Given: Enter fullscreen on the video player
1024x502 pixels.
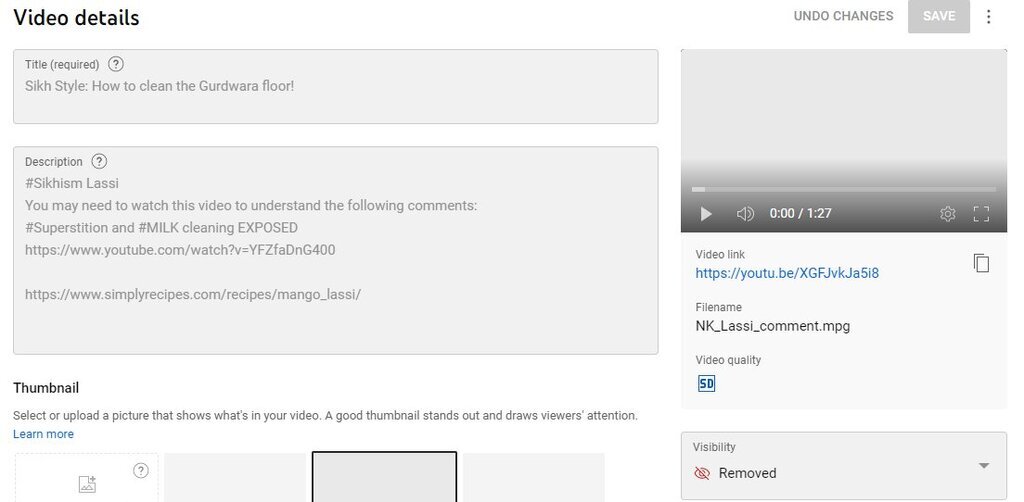Looking at the screenshot, I should coord(982,213).
